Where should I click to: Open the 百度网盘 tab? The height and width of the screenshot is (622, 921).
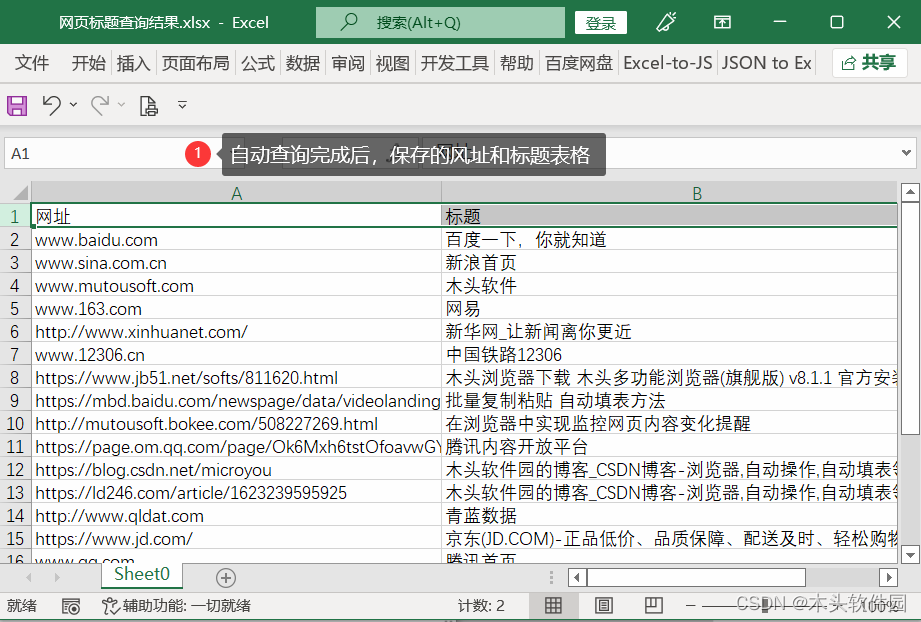579,63
